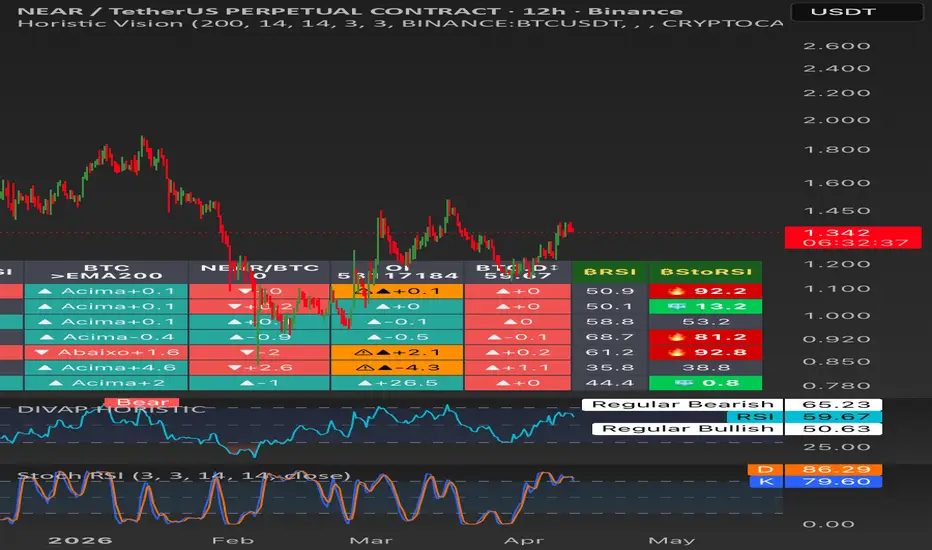
Task: Click the USDT currency button
Action: coord(857,12)
